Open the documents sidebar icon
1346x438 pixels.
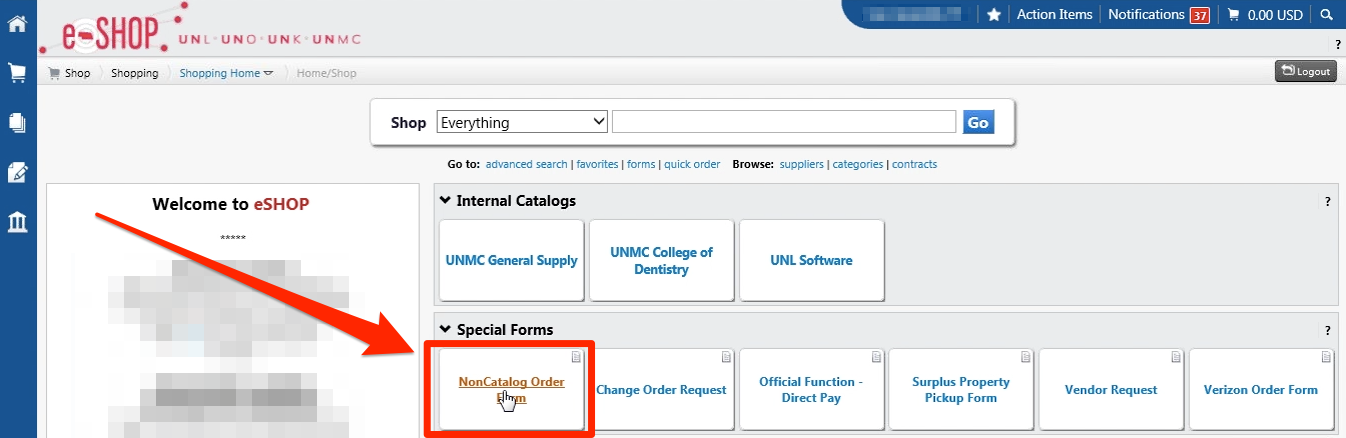click(17, 123)
